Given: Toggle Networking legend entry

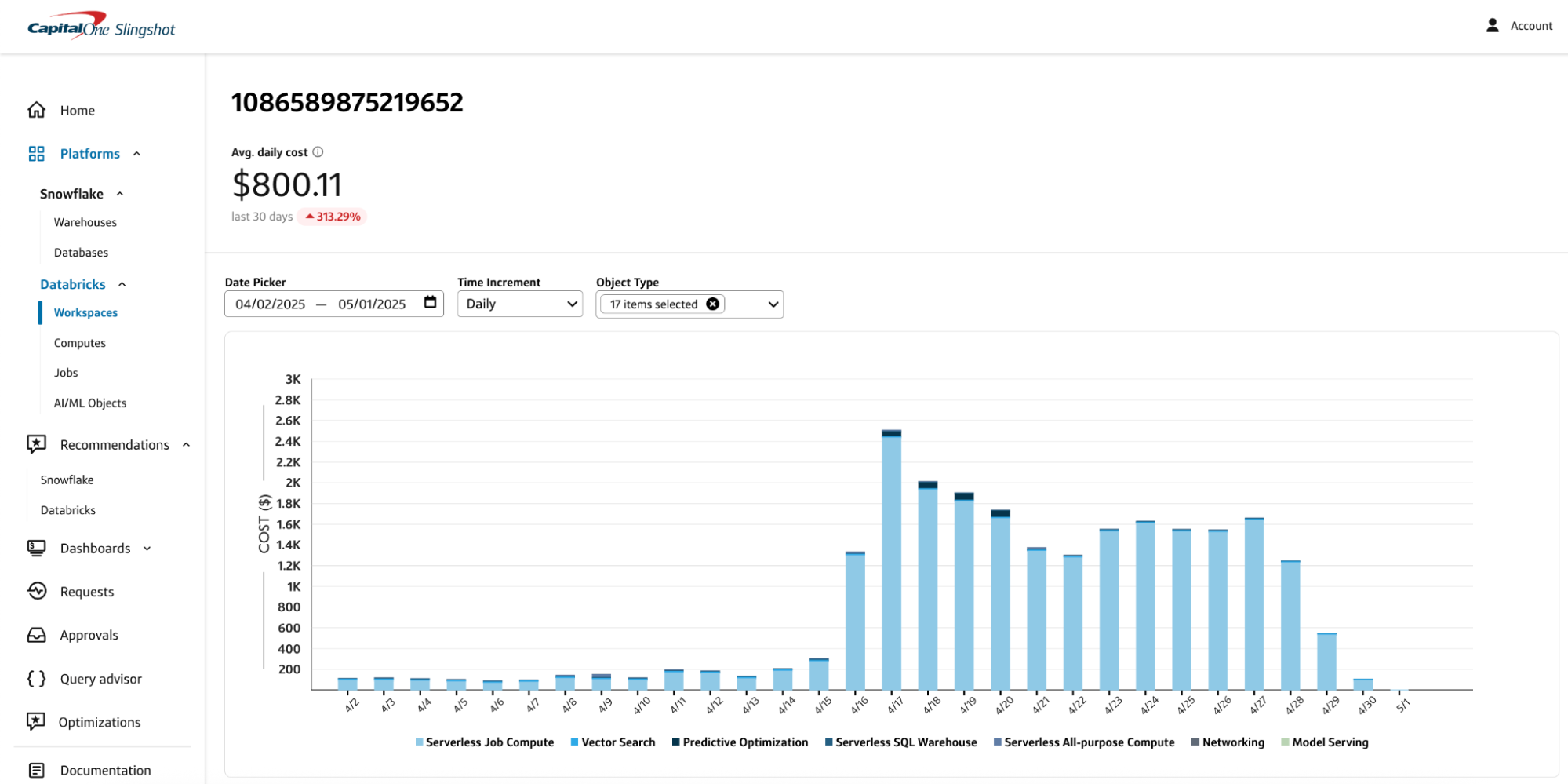Looking at the screenshot, I should [1228, 742].
